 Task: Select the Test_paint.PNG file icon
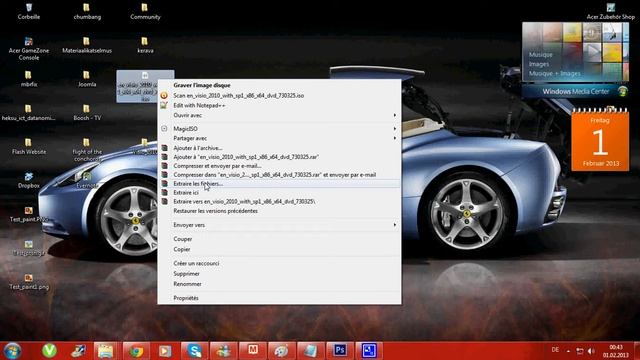pyautogui.click(x=29, y=214)
